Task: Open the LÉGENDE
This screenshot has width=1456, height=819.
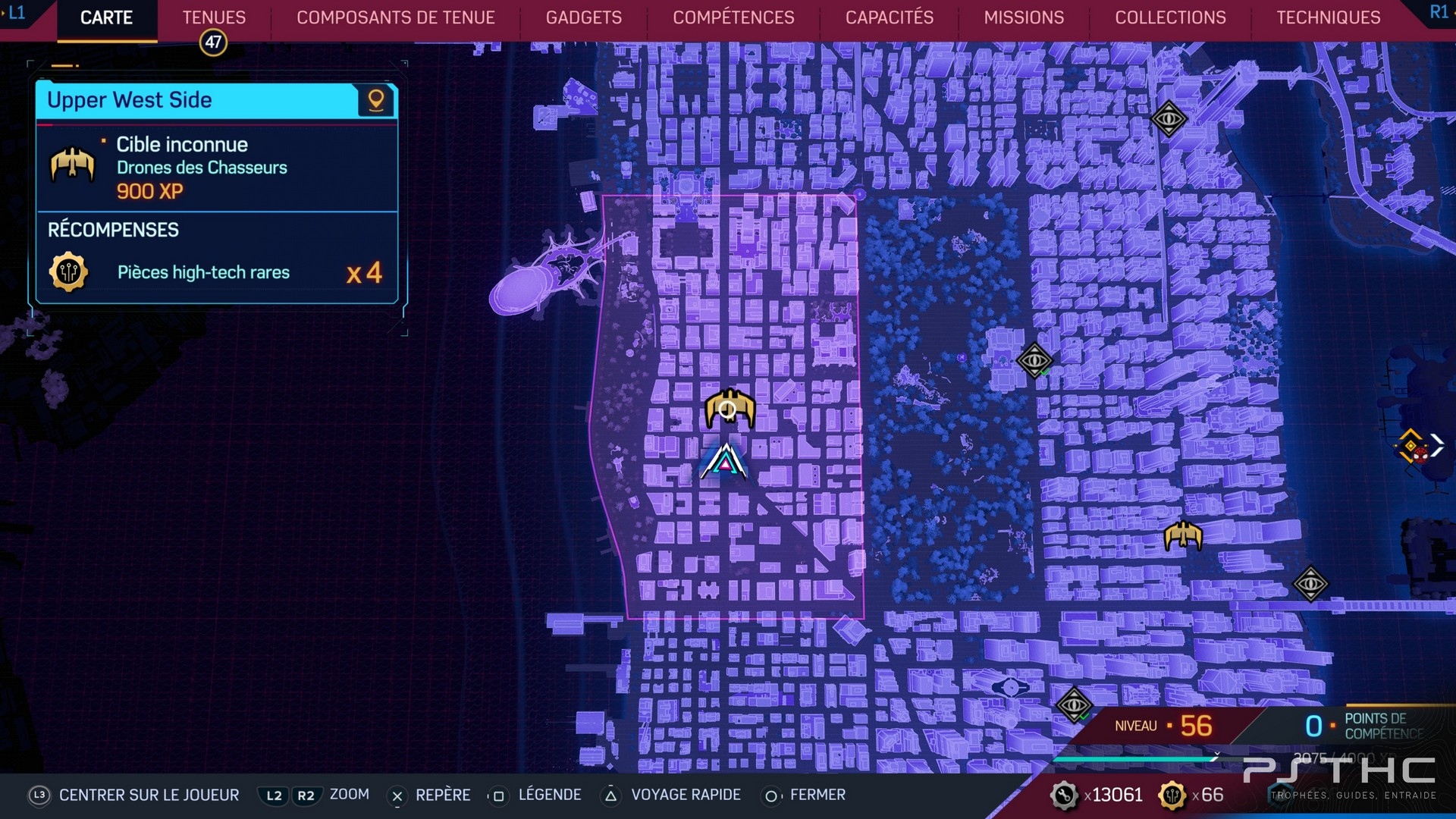Action: [x=550, y=795]
